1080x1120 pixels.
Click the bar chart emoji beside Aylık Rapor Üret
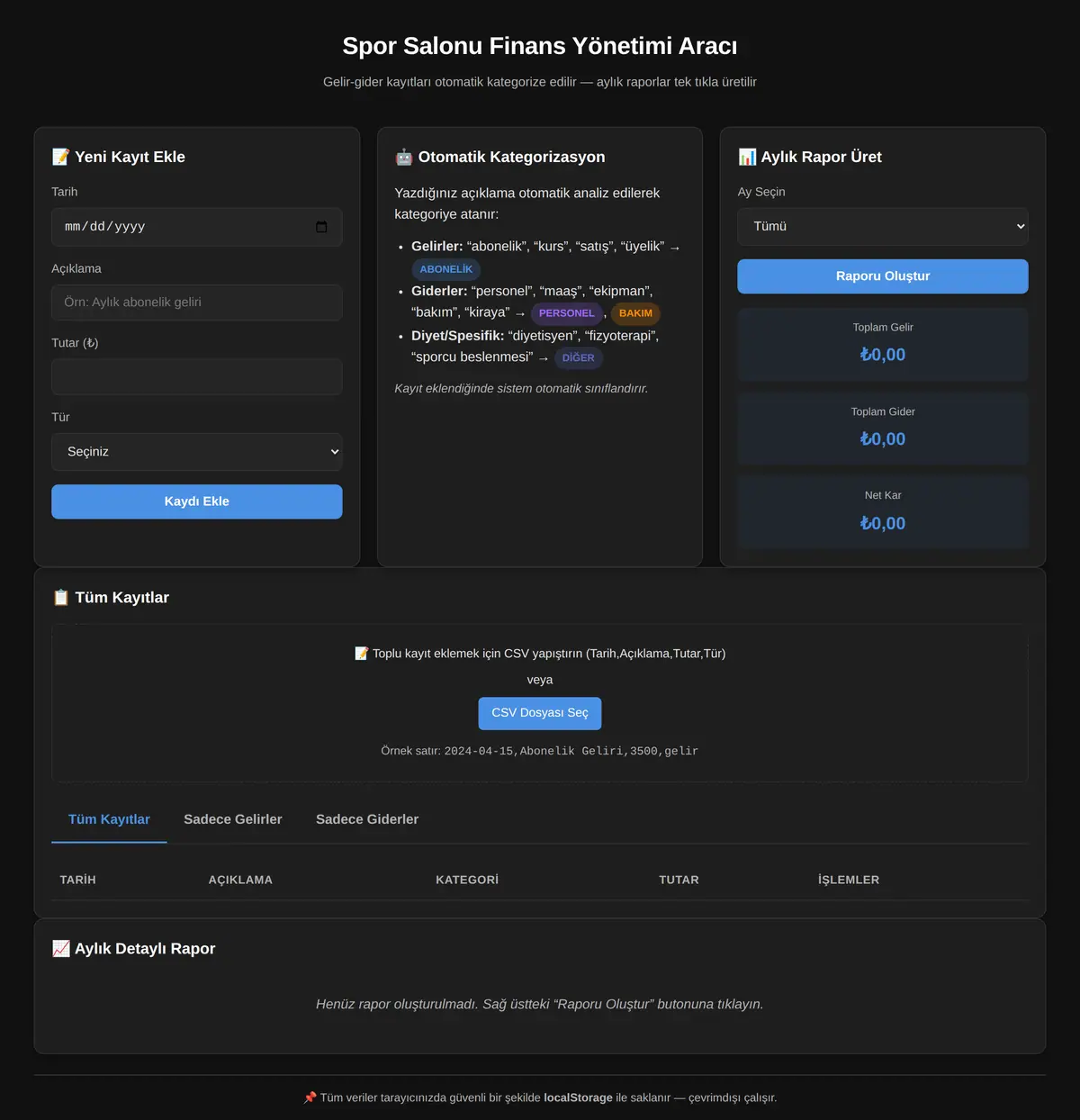[747, 157]
